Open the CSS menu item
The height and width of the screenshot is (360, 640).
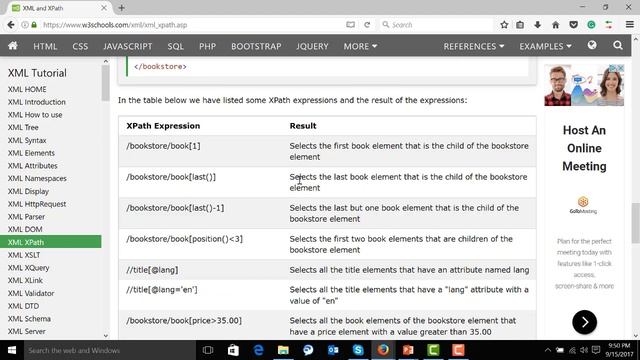pos(80,46)
